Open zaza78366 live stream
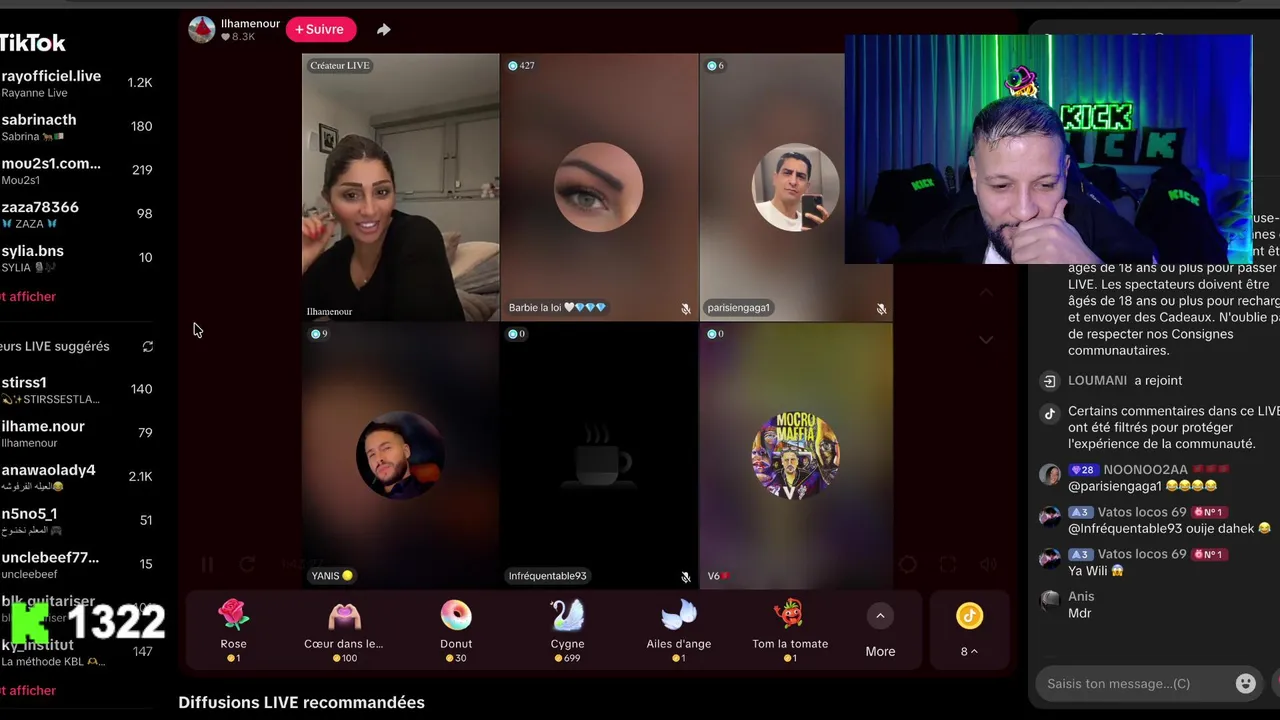 (x=78, y=215)
